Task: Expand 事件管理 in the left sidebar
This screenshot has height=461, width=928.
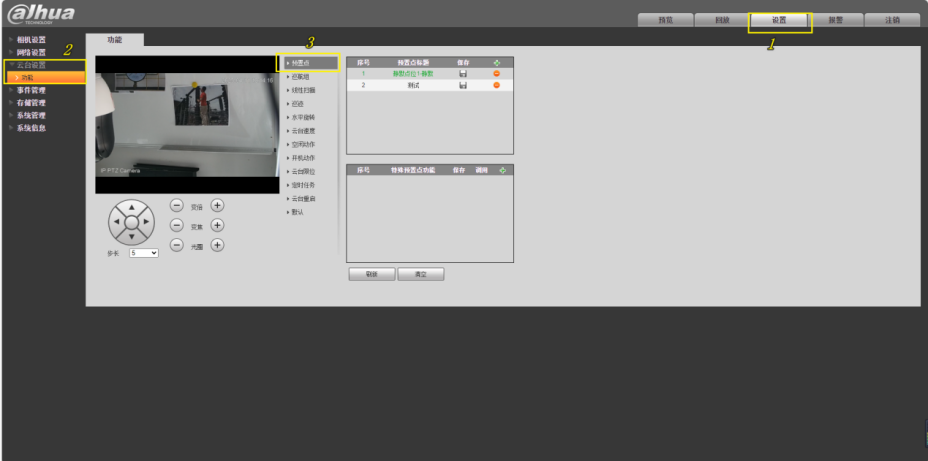Action: click(x=30, y=90)
